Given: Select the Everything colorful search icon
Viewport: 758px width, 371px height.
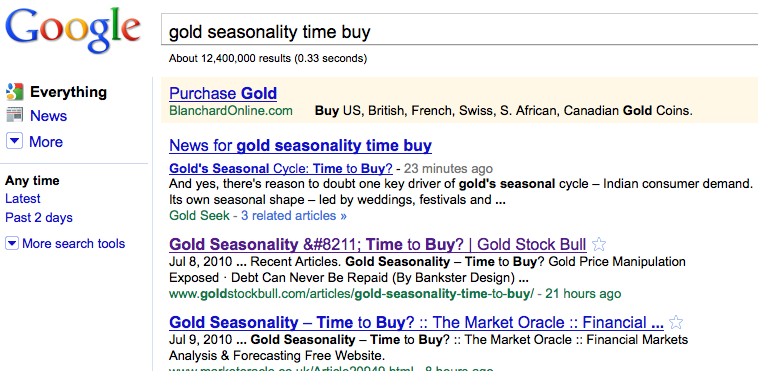Looking at the screenshot, I should coord(15,92).
